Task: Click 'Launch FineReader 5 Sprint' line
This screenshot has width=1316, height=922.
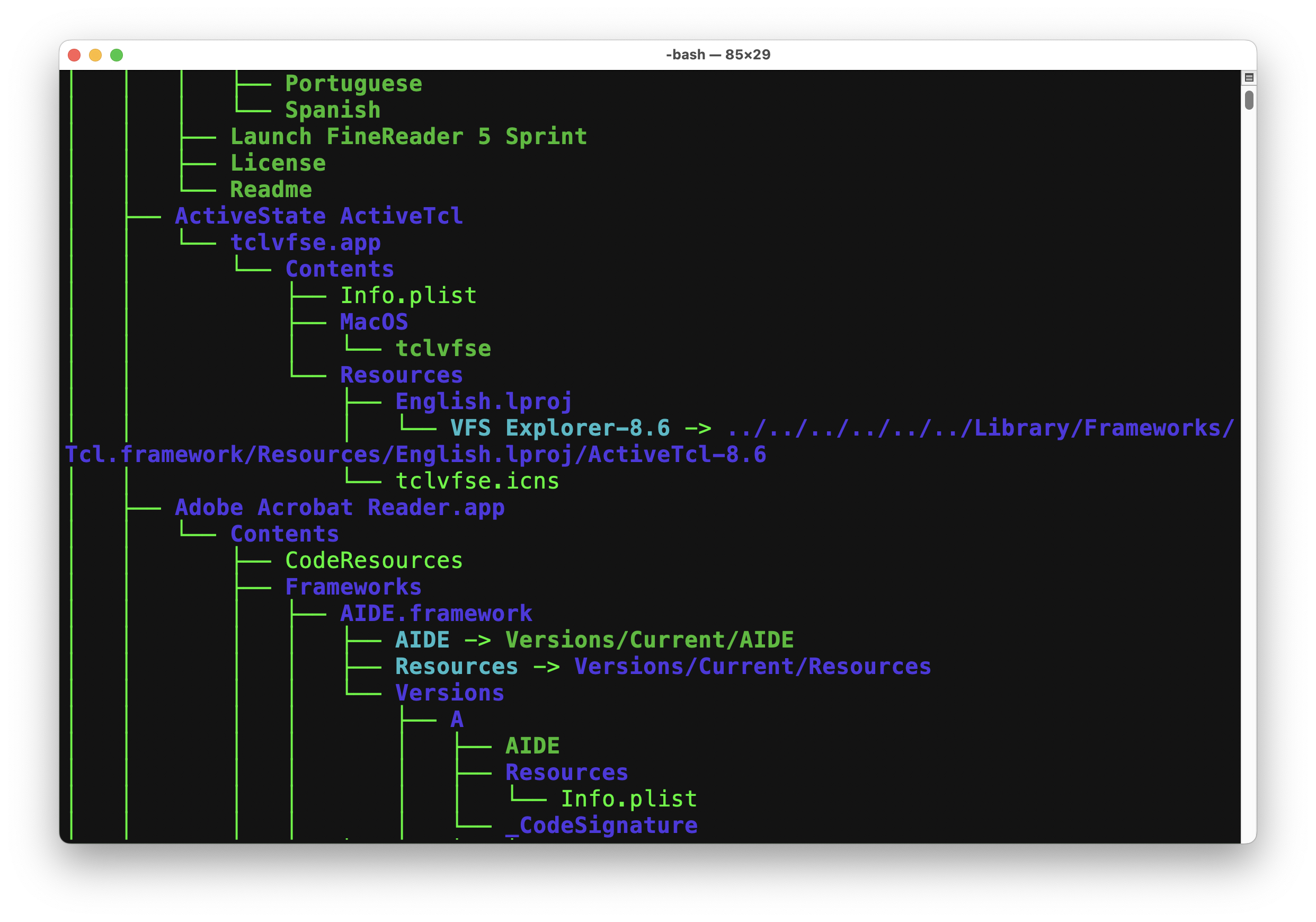Action: [x=408, y=137]
